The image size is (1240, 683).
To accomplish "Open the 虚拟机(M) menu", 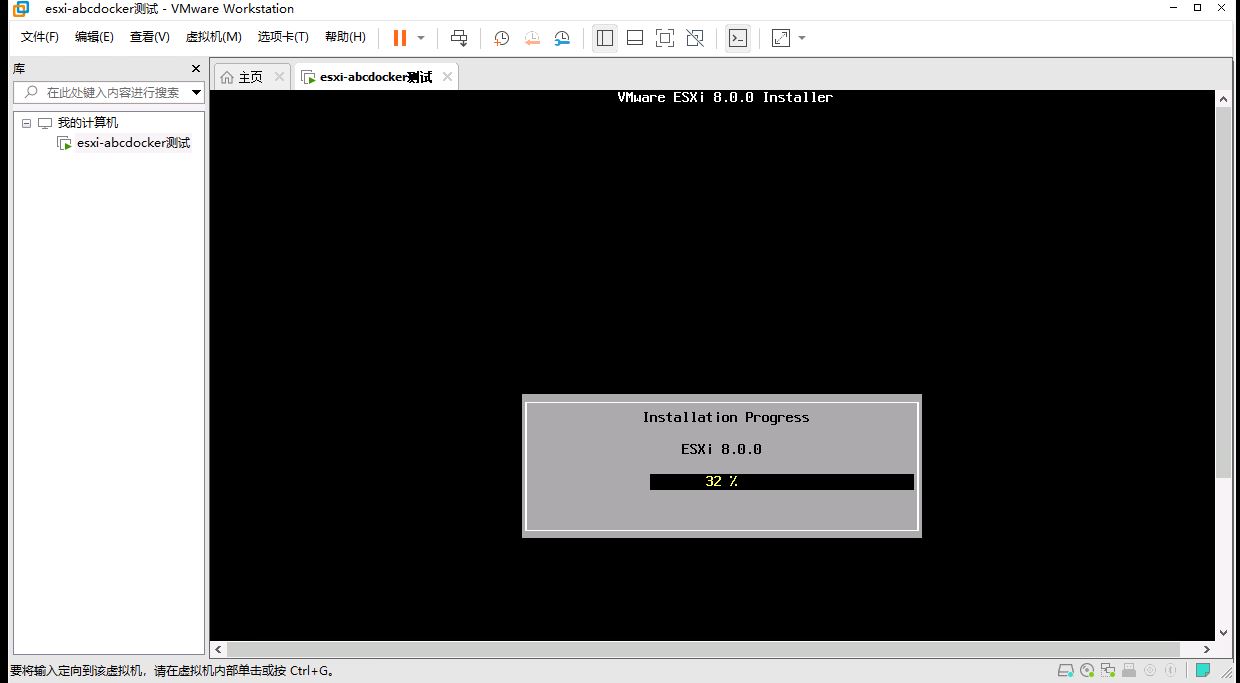I will 213,37.
